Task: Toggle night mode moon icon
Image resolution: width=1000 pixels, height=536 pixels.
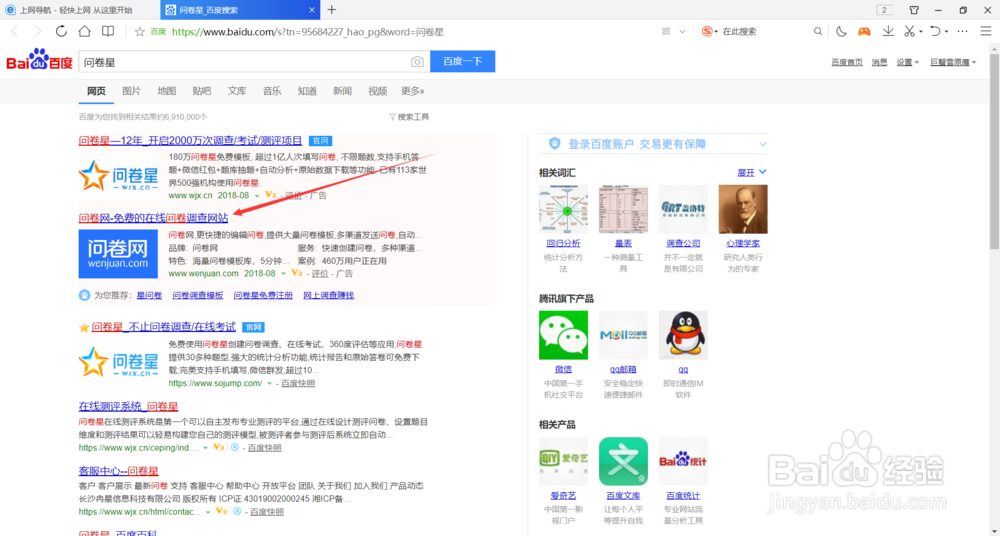Action: pyautogui.click(x=841, y=31)
